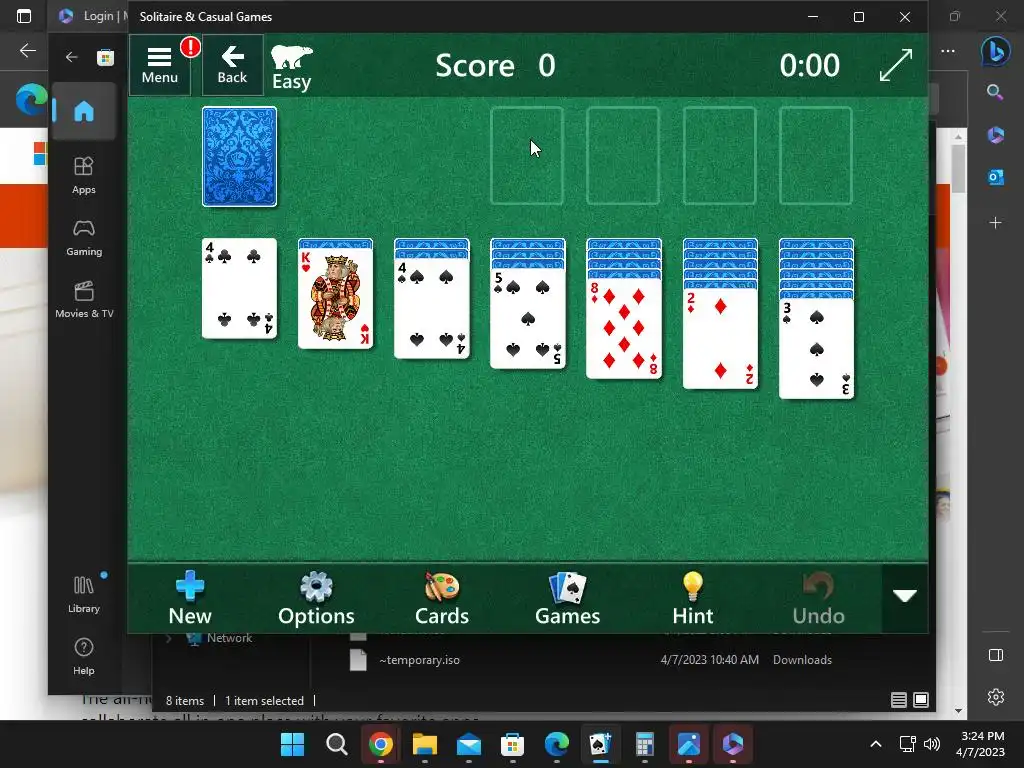Select the King of hearts card
Screen dimensions: 1024x768
pyautogui.click(x=336, y=299)
